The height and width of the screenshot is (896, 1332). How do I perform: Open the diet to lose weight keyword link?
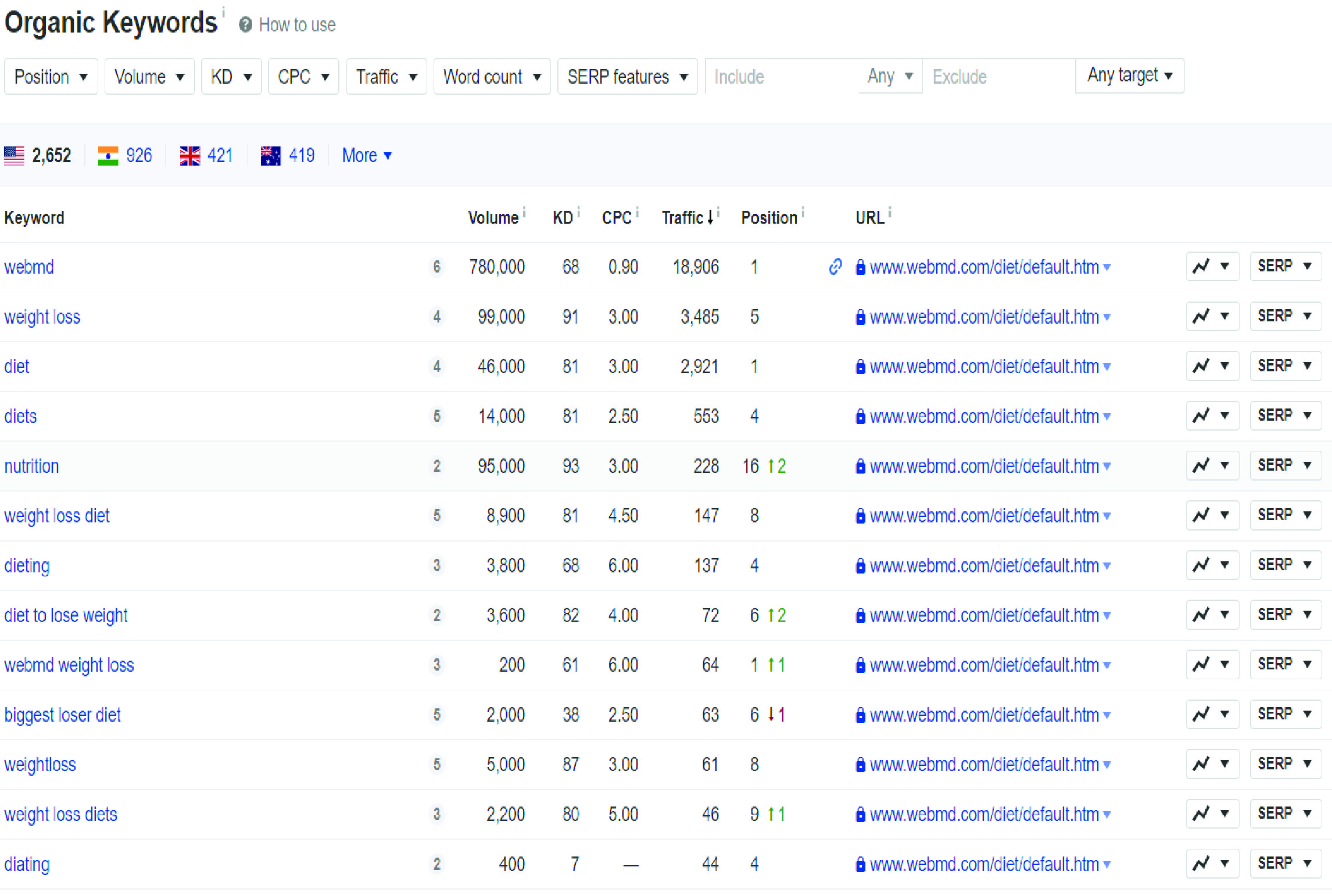coord(66,615)
